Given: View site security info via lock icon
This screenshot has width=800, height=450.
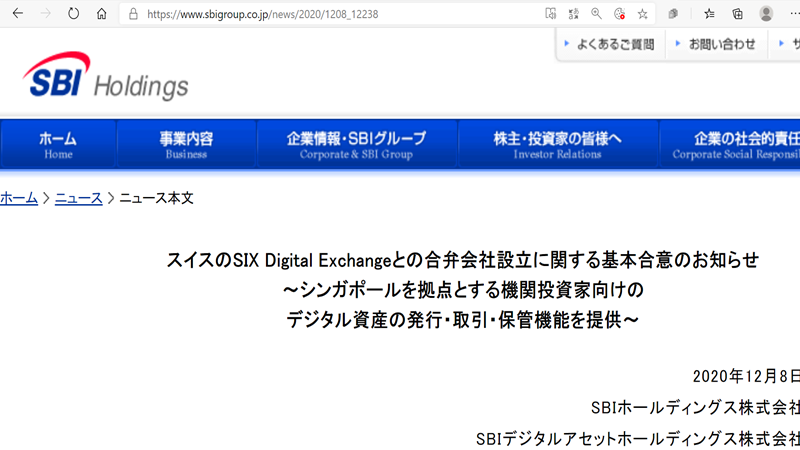Looking at the screenshot, I should (133, 14).
